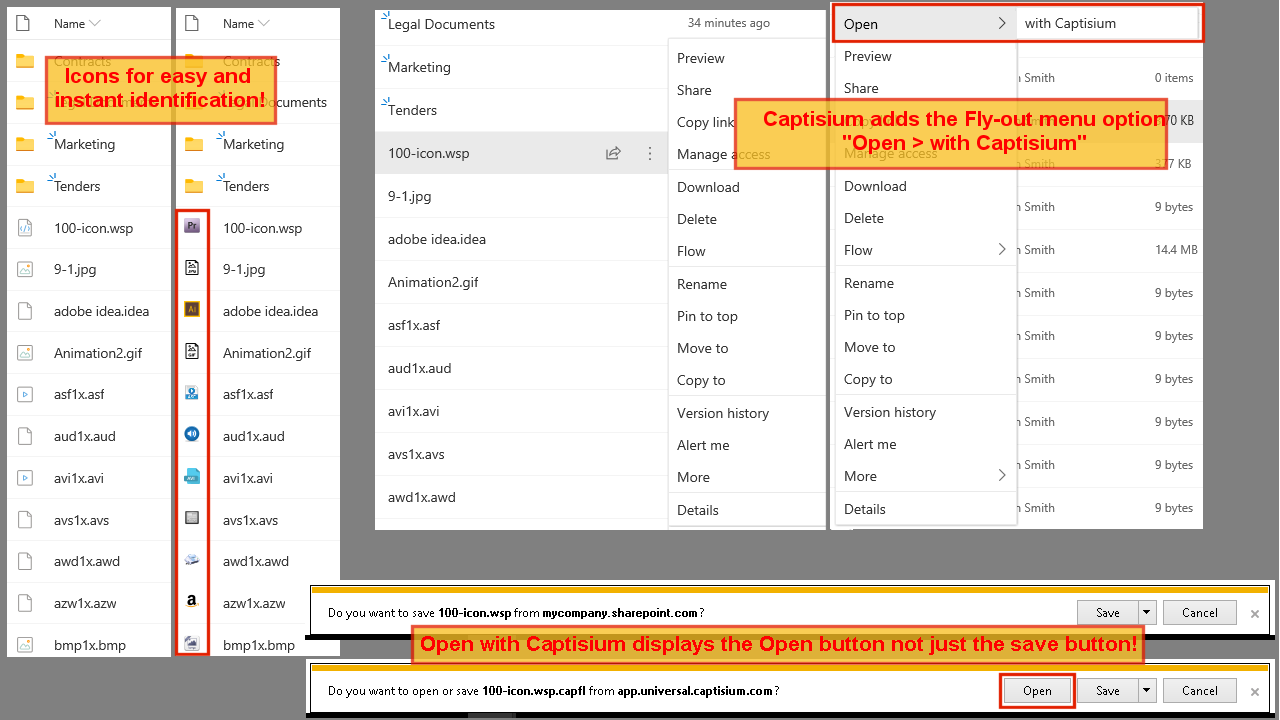Click the share icon on the highlighted 100-icon.wsp row
This screenshot has width=1280, height=720.
pyautogui.click(x=613, y=153)
